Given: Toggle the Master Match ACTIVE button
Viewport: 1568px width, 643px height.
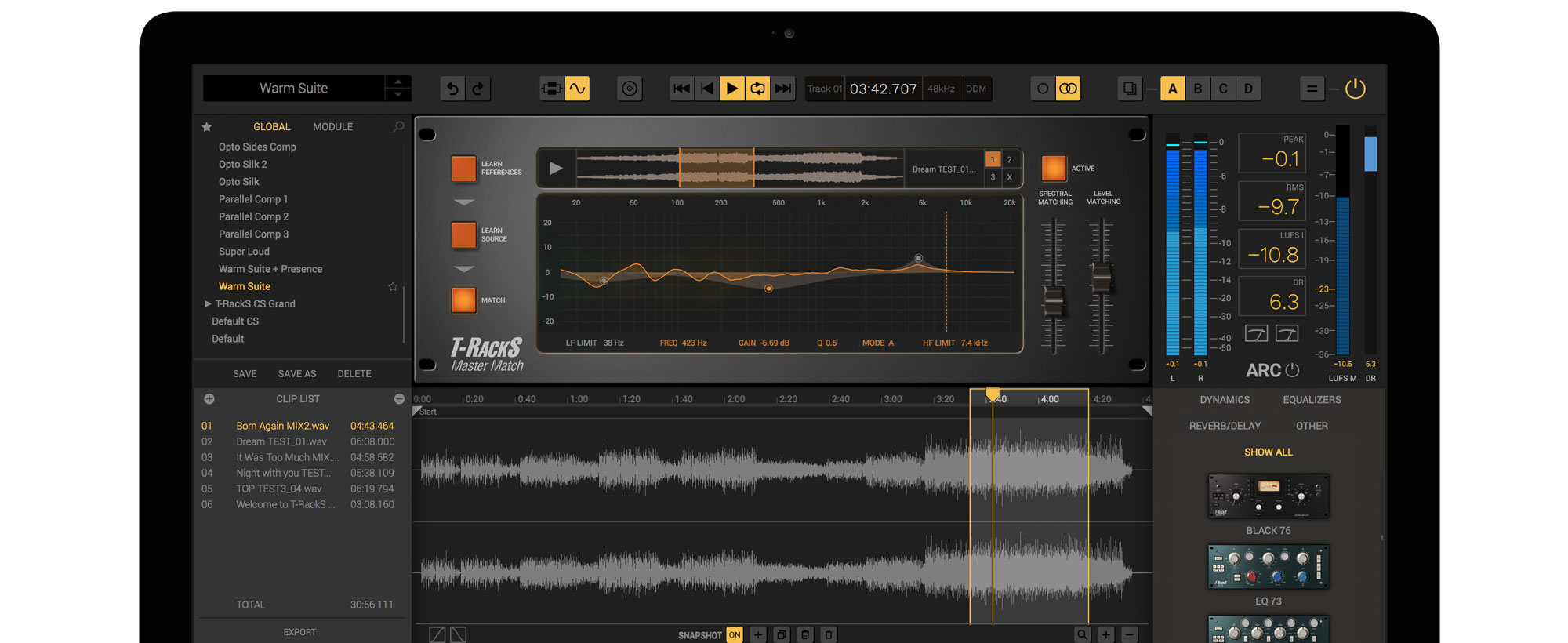Looking at the screenshot, I should click(1054, 168).
